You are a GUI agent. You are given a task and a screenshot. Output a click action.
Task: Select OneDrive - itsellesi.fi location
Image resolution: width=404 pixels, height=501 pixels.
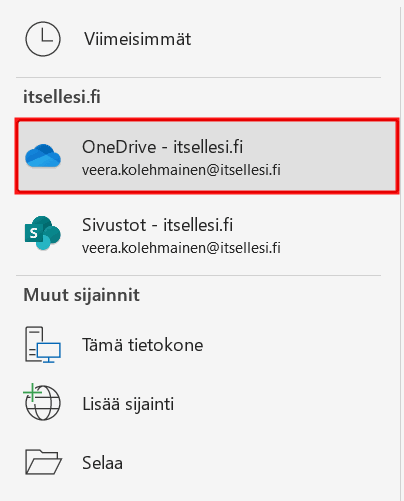coord(207,156)
